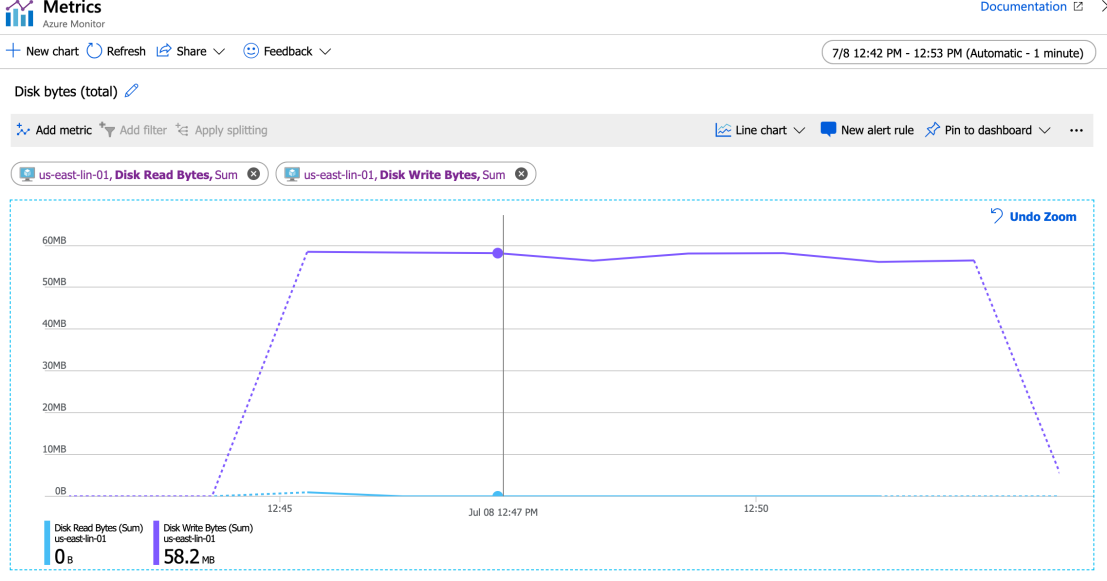
Task: Open the Documentation link
Action: click(x=1031, y=7)
